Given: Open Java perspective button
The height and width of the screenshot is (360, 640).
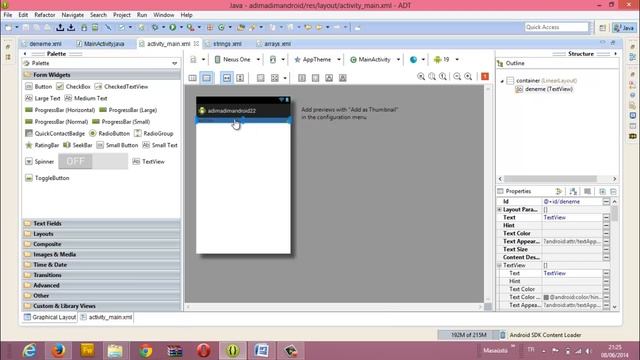Looking at the screenshot, I should pyautogui.click(x=624, y=28).
